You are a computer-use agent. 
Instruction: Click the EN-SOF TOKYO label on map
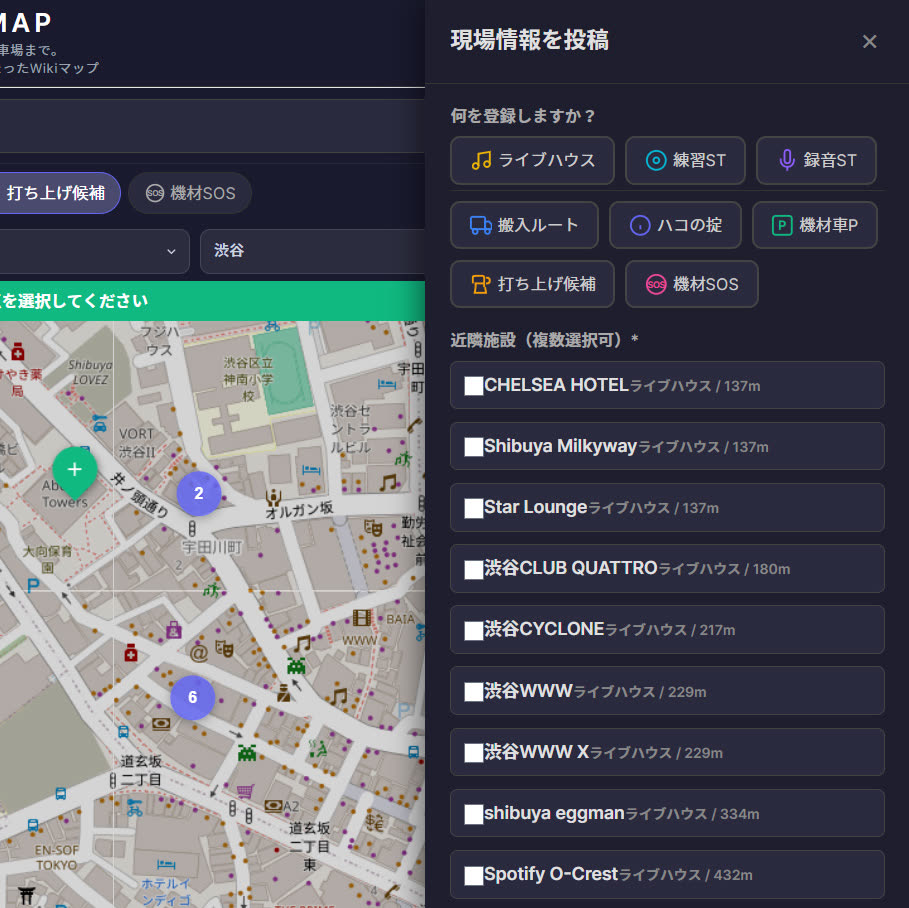pos(56,858)
